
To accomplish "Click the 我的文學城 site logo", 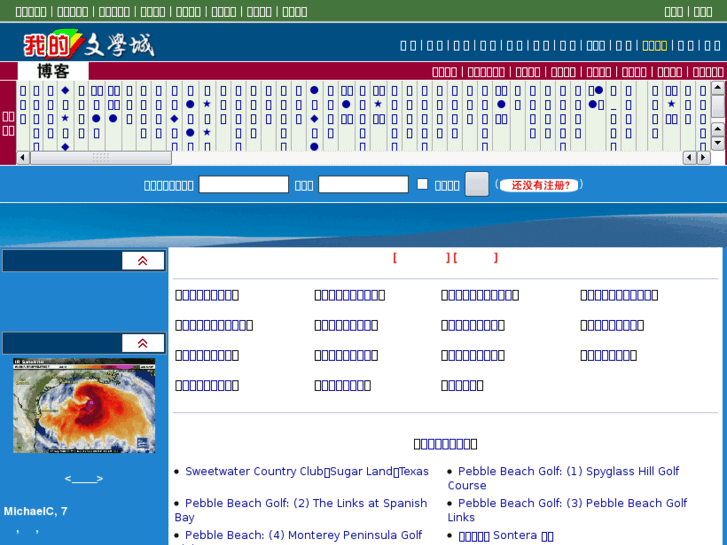I will 88,44.
